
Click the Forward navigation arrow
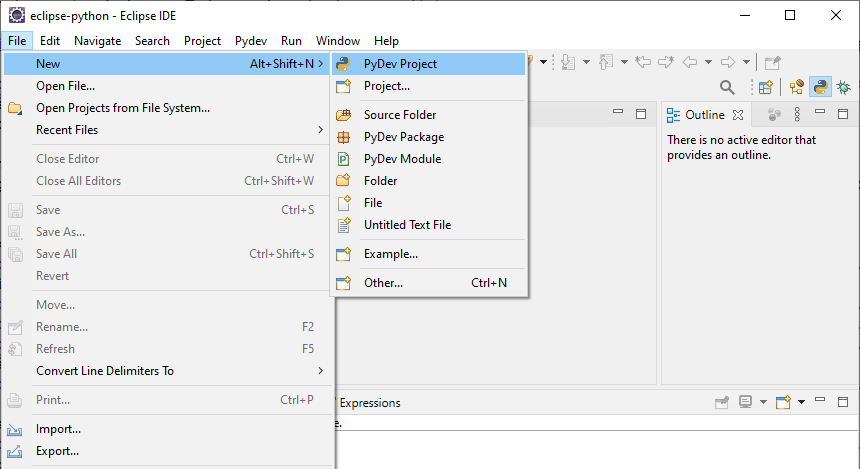(728, 62)
